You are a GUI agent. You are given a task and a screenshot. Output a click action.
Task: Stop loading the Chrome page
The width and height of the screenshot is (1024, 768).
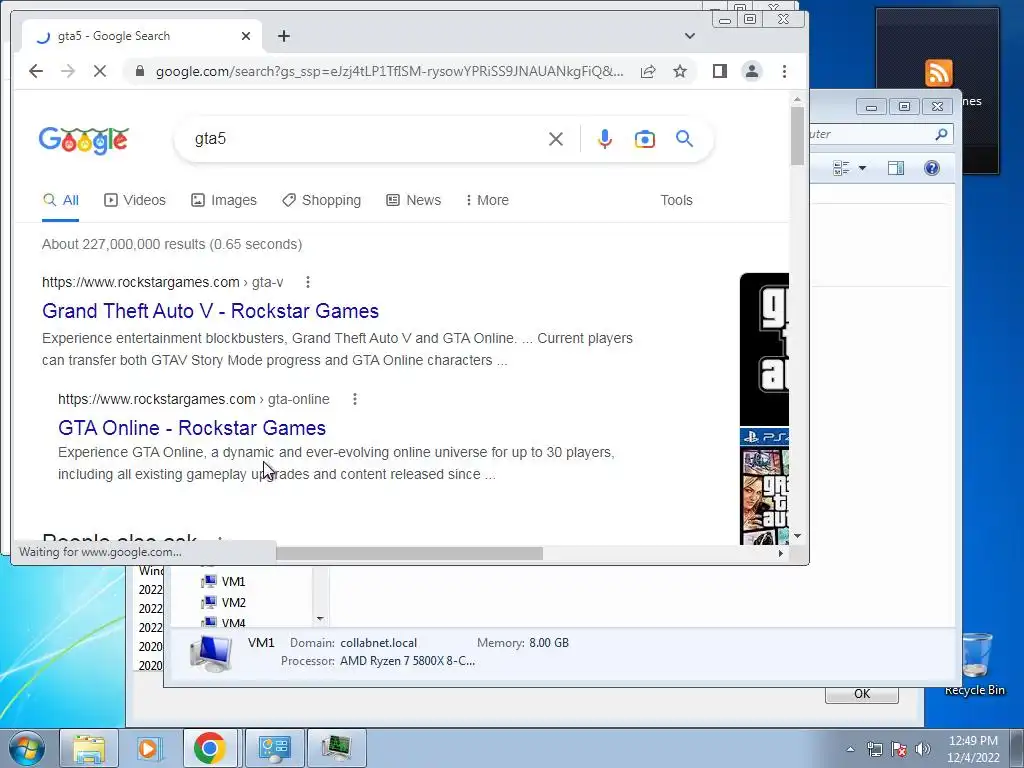click(99, 71)
